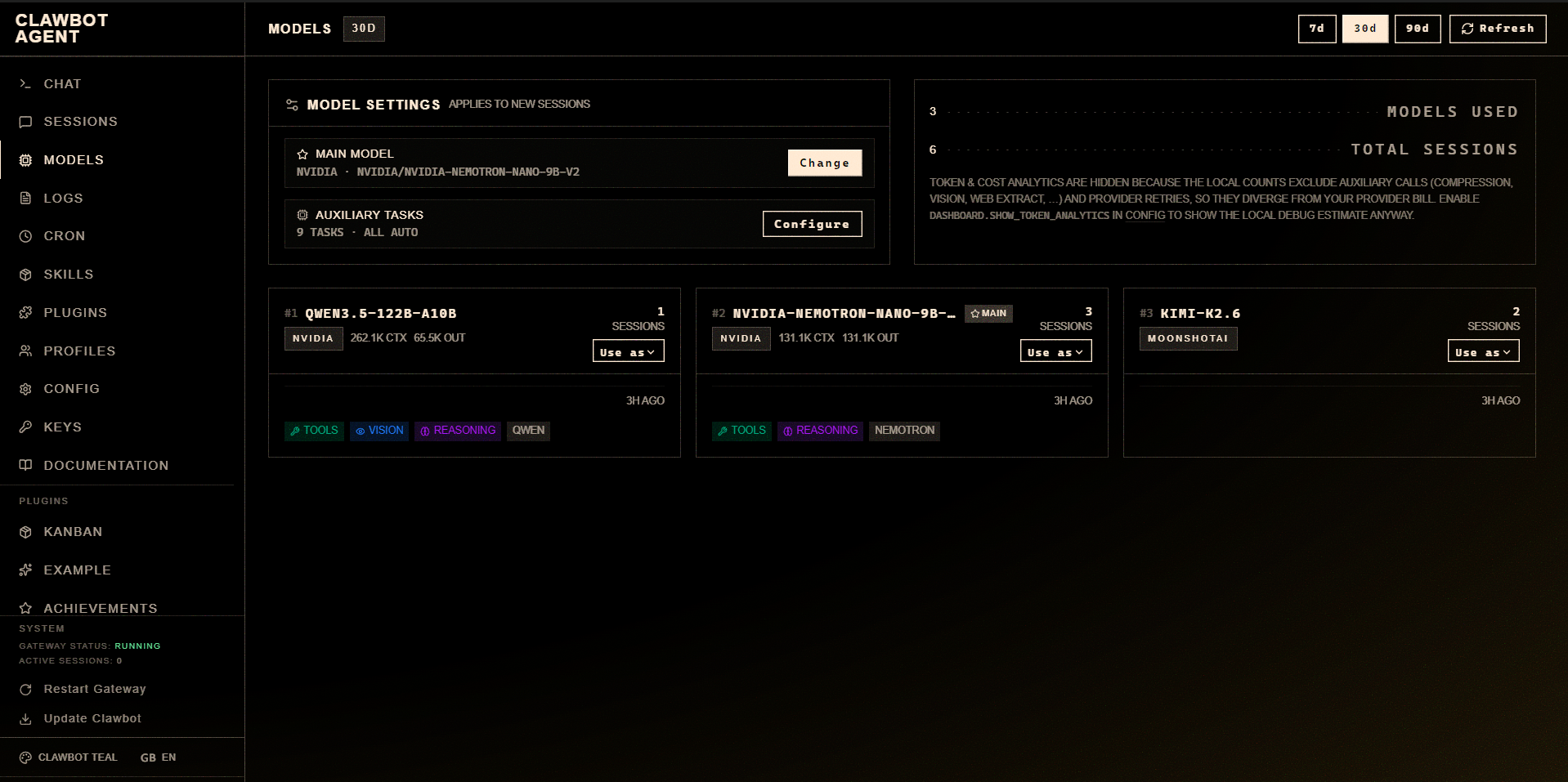The width and height of the screenshot is (1568, 782).
Task: Click the theme palette icon beside Clawbot Teal
Action: tap(25, 757)
